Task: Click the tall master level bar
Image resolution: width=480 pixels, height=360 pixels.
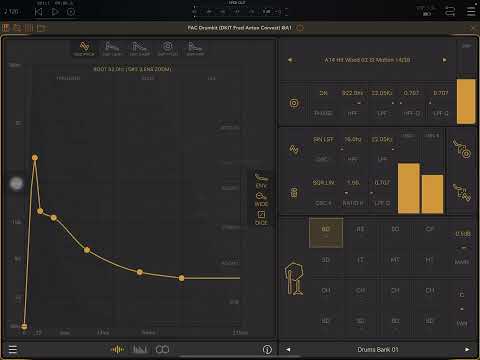Action: pos(466,101)
